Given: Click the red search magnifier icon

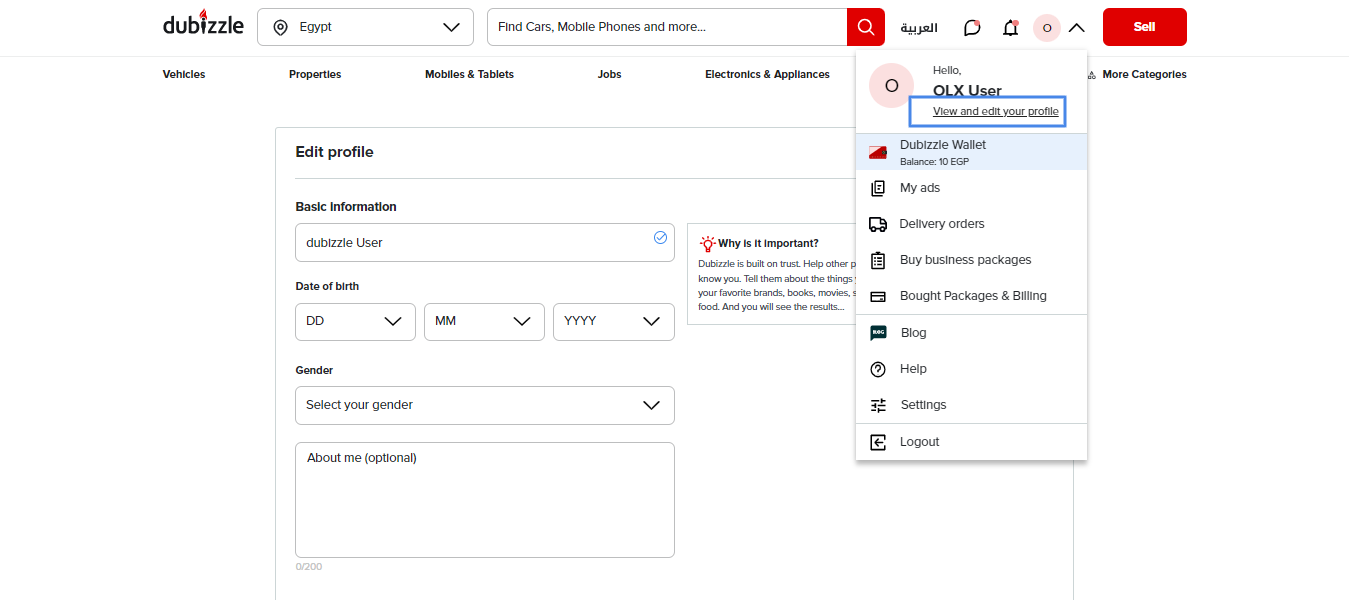Looking at the screenshot, I should coord(864,27).
